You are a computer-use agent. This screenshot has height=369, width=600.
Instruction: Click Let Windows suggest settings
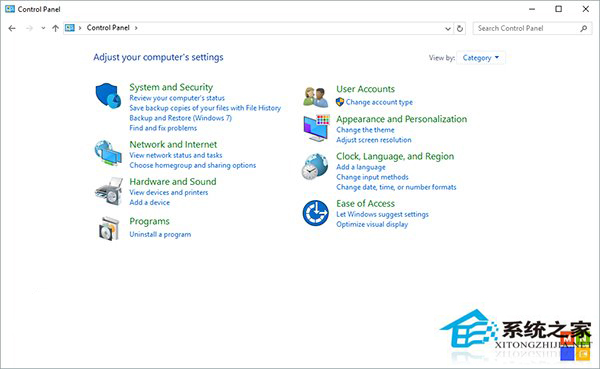coord(382,214)
